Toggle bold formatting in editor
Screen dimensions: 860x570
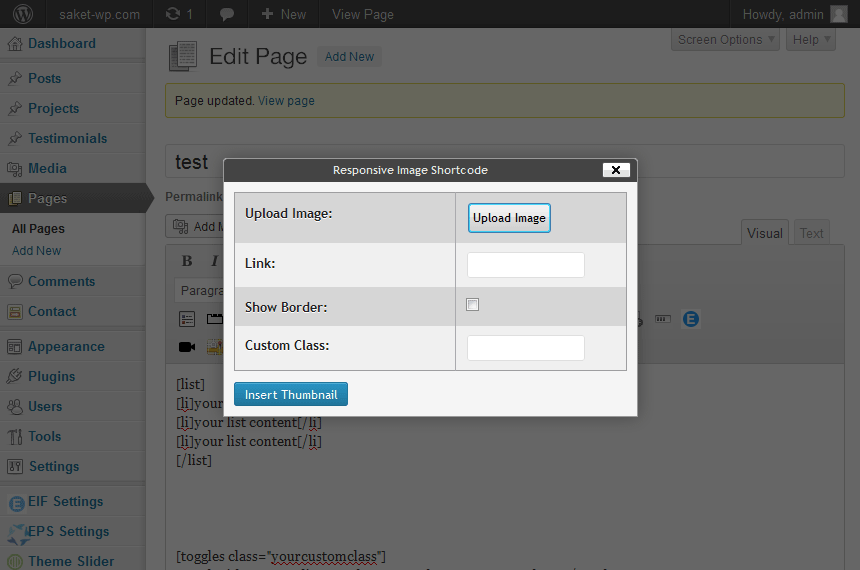coord(187,261)
